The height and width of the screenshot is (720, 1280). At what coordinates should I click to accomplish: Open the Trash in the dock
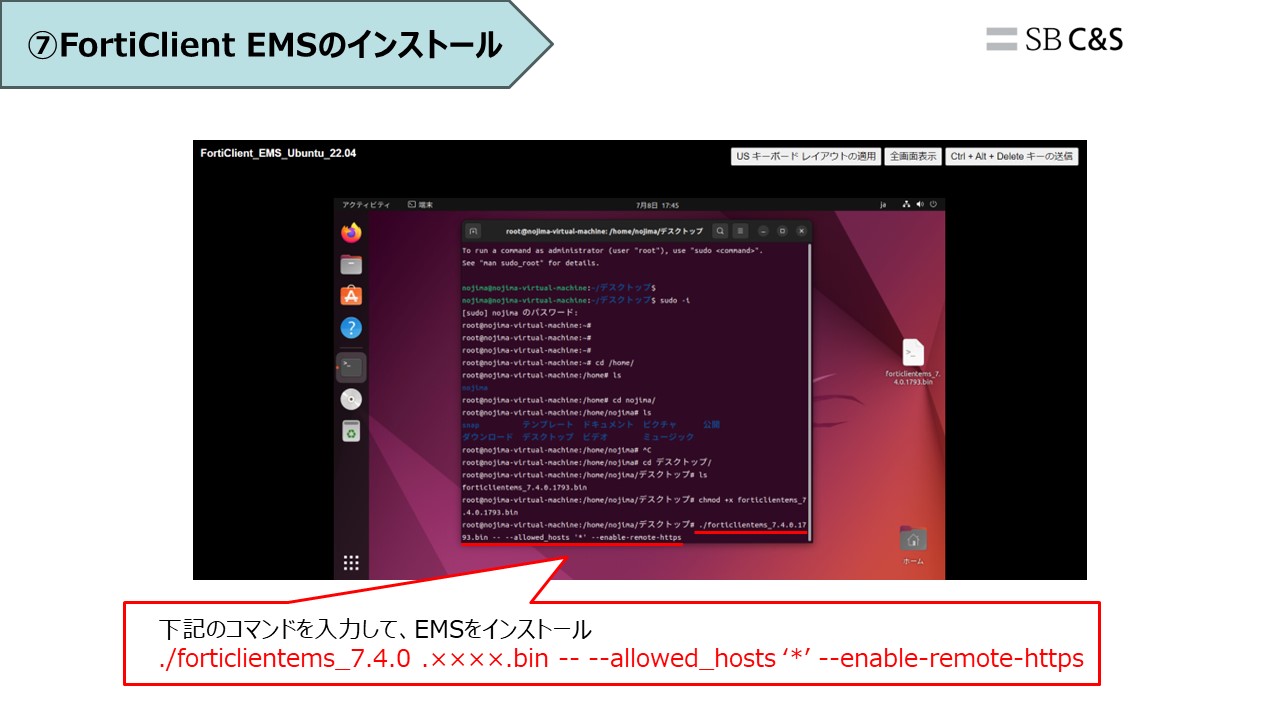[x=351, y=431]
